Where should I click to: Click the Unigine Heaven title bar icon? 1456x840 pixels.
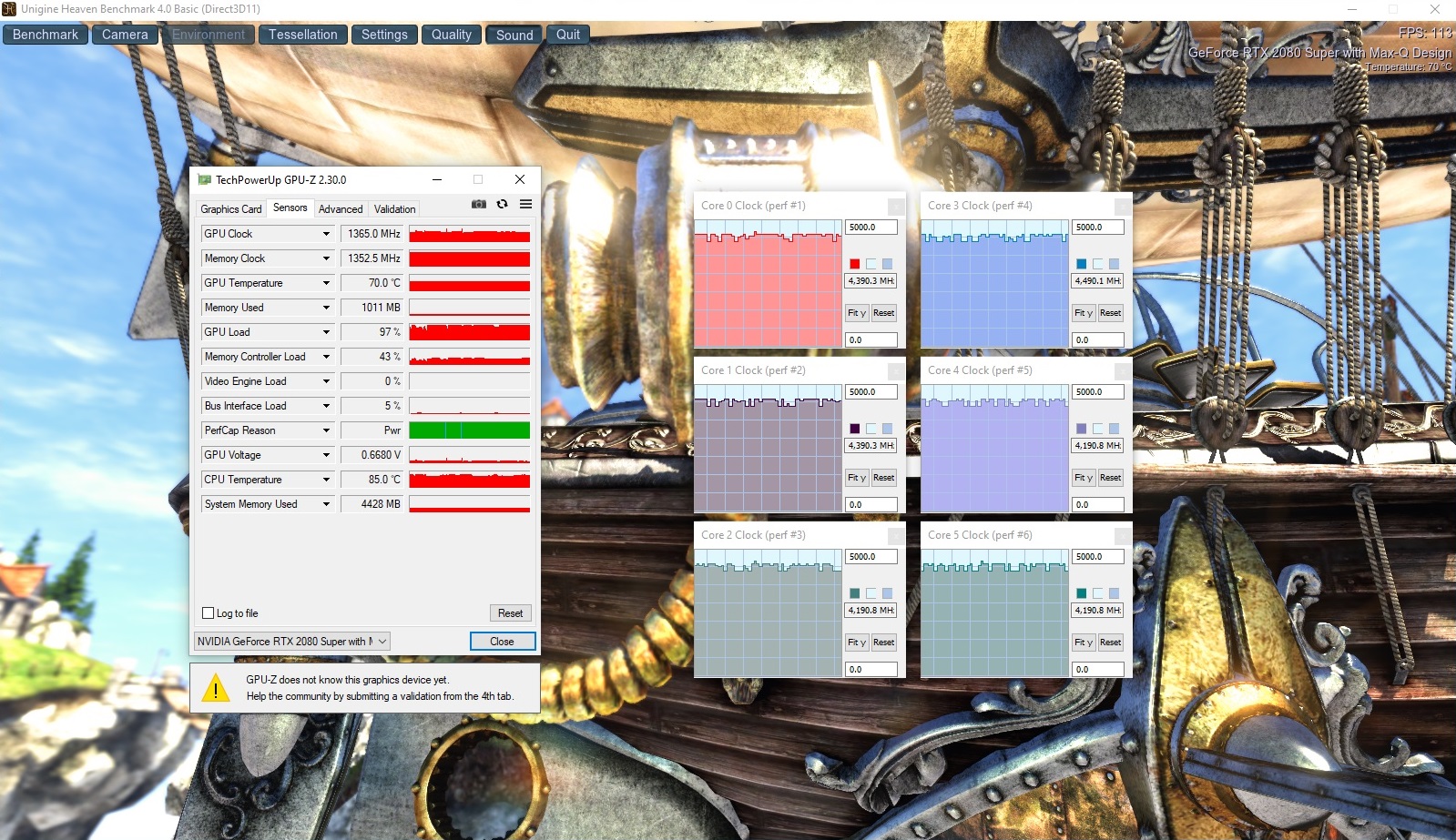[x=9, y=9]
